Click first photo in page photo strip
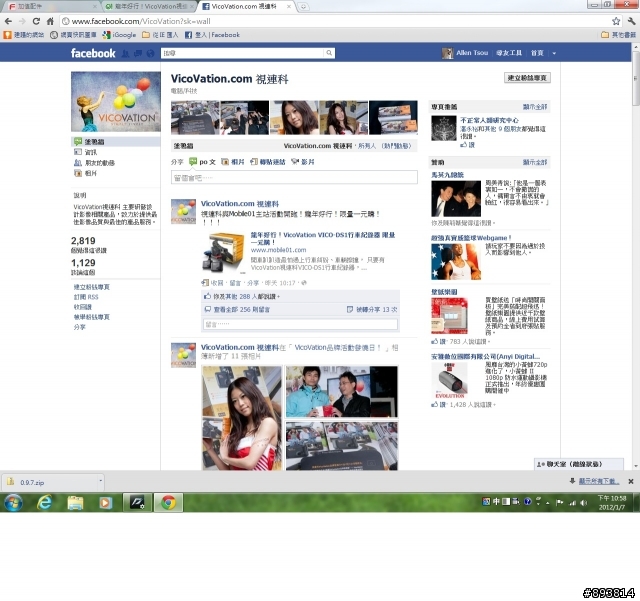640x601 pixels. 195,118
